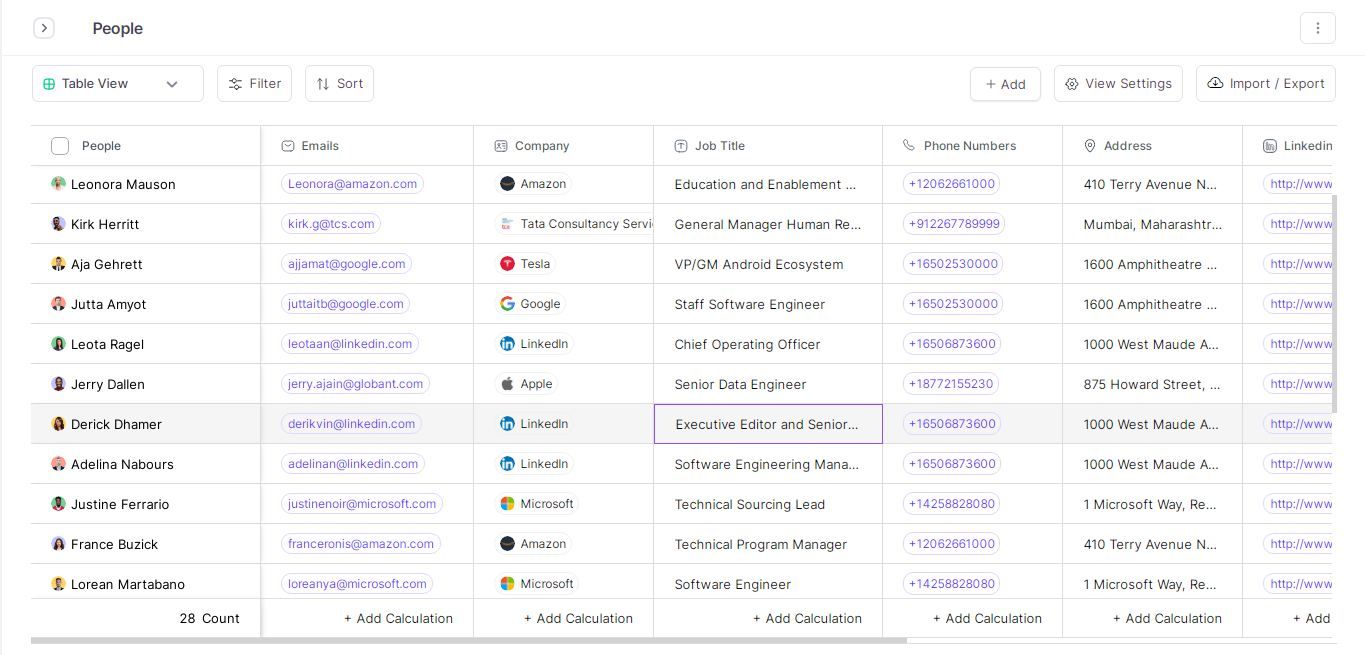Click the tag icon beside Job Title header
The image size is (1365, 655).
(x=681, y=145)
